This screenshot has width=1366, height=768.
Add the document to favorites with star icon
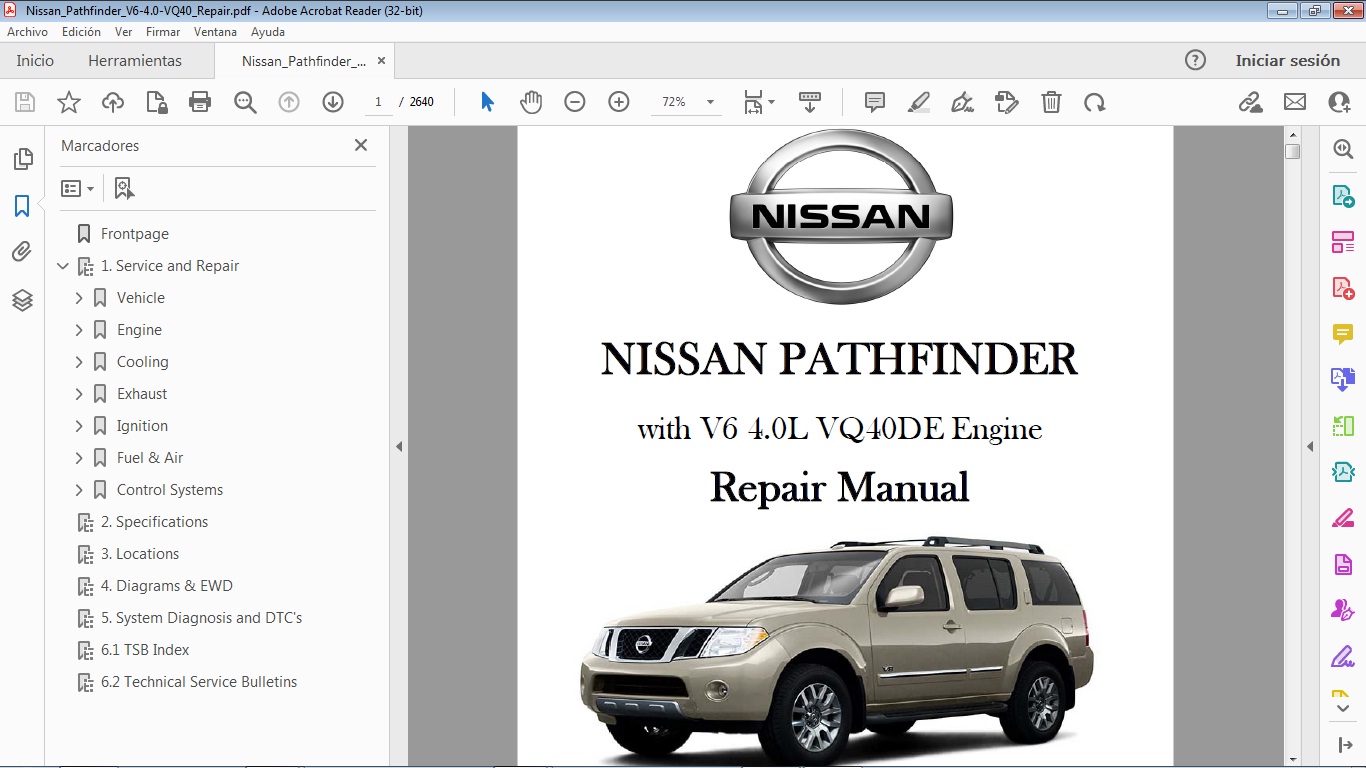point(69,102)
